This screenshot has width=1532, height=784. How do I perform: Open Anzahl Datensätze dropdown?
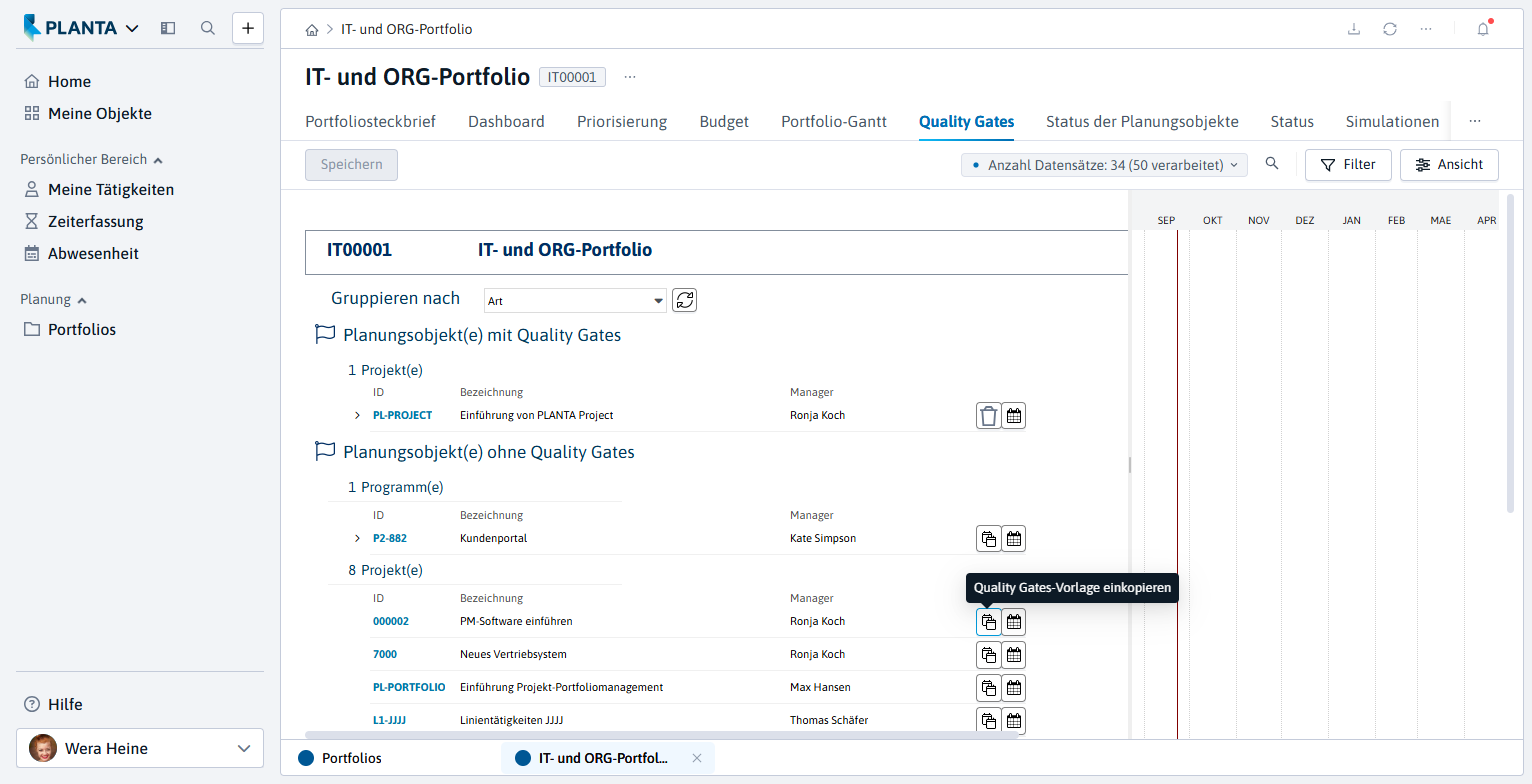pyautogui.click(x=1104, y=165)
